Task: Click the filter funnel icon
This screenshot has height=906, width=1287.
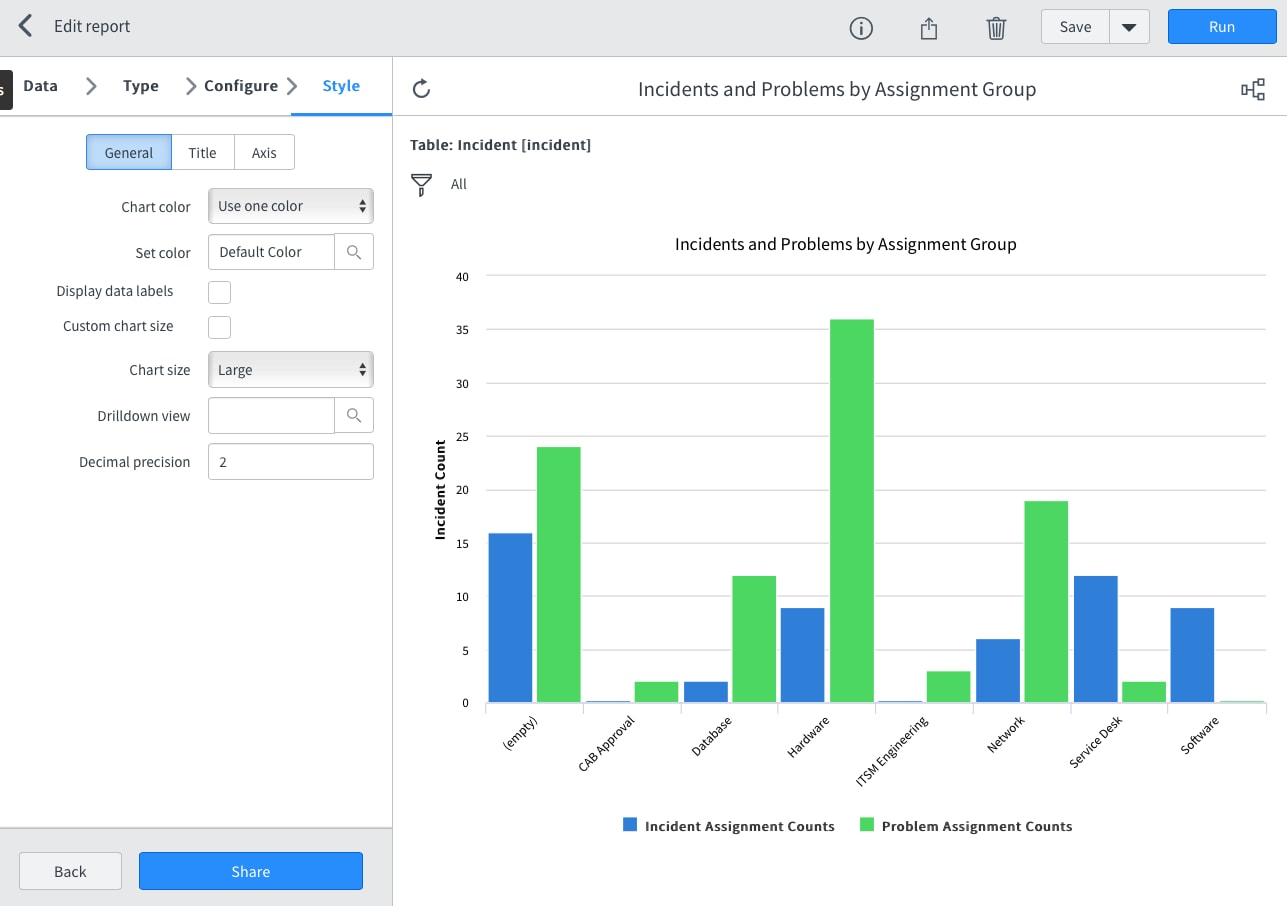Action: pos(422,184)
